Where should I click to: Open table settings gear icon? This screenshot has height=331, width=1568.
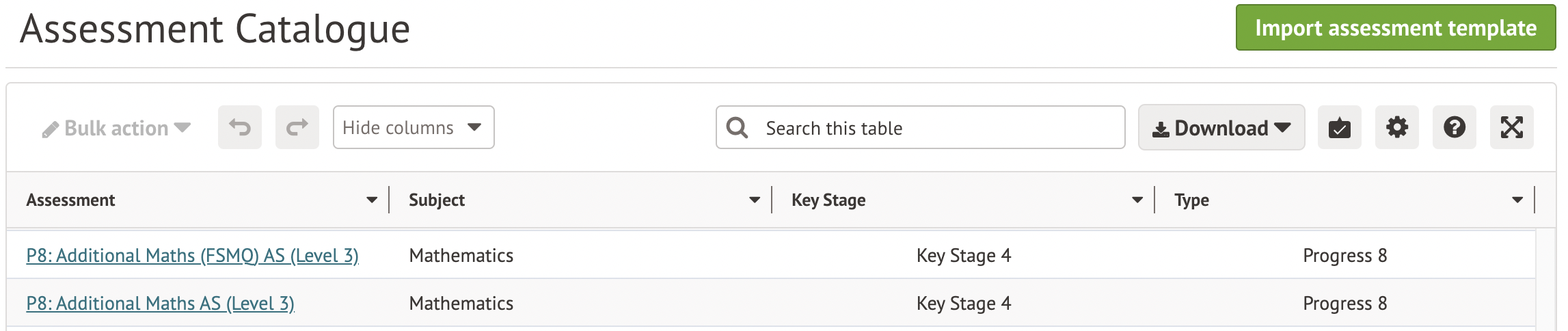click(1397, 127)
